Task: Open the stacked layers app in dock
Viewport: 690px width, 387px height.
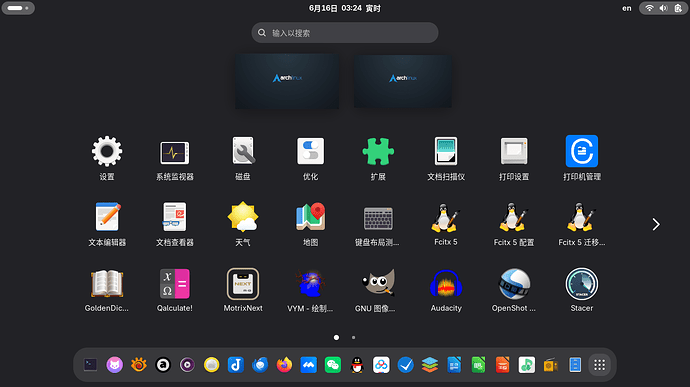Action: click(429, 365)
